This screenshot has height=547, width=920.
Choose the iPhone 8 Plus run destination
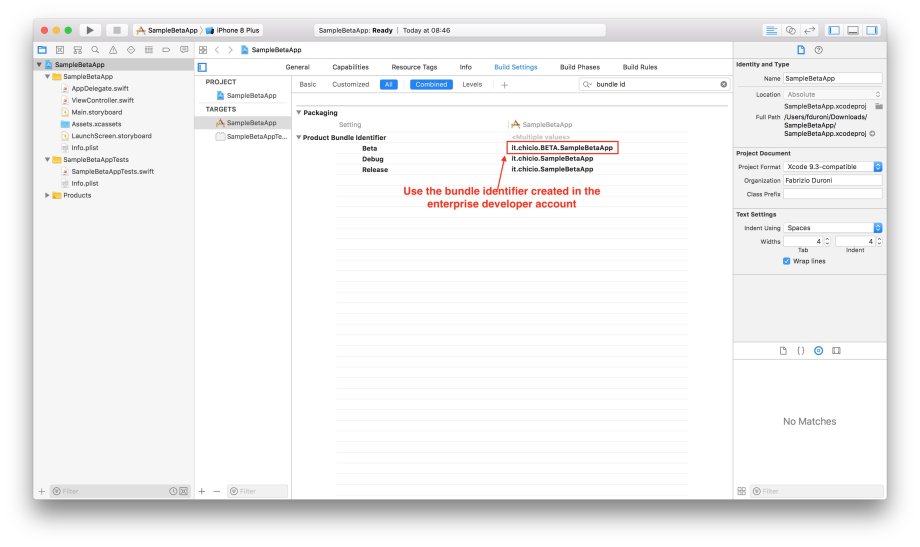233,31
